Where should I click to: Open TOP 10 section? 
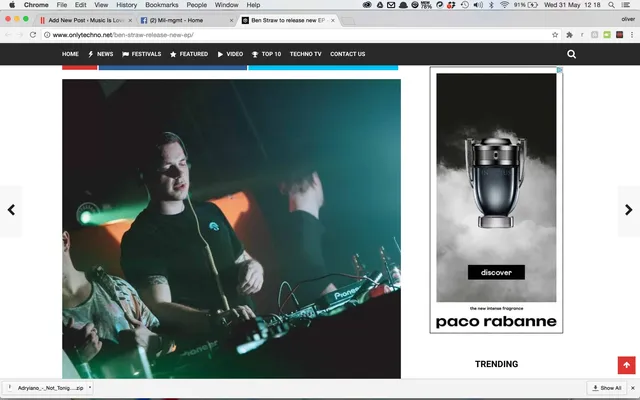(x=266, y=54)
